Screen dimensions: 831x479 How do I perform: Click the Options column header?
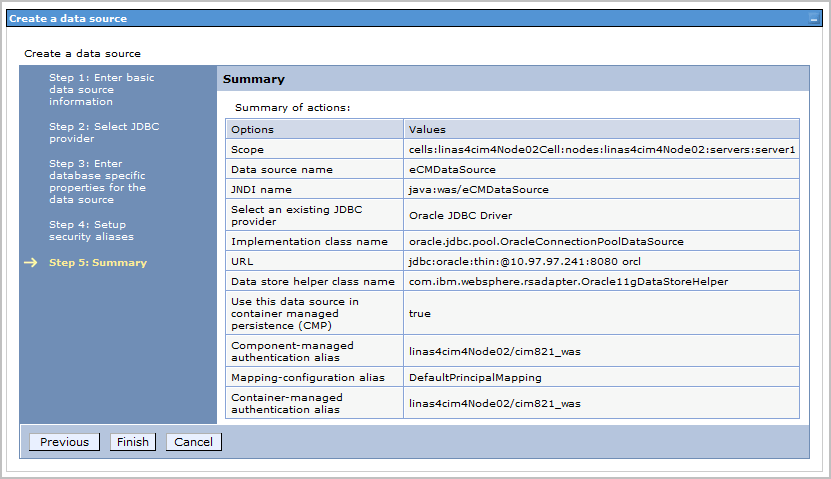pos(252,129)
